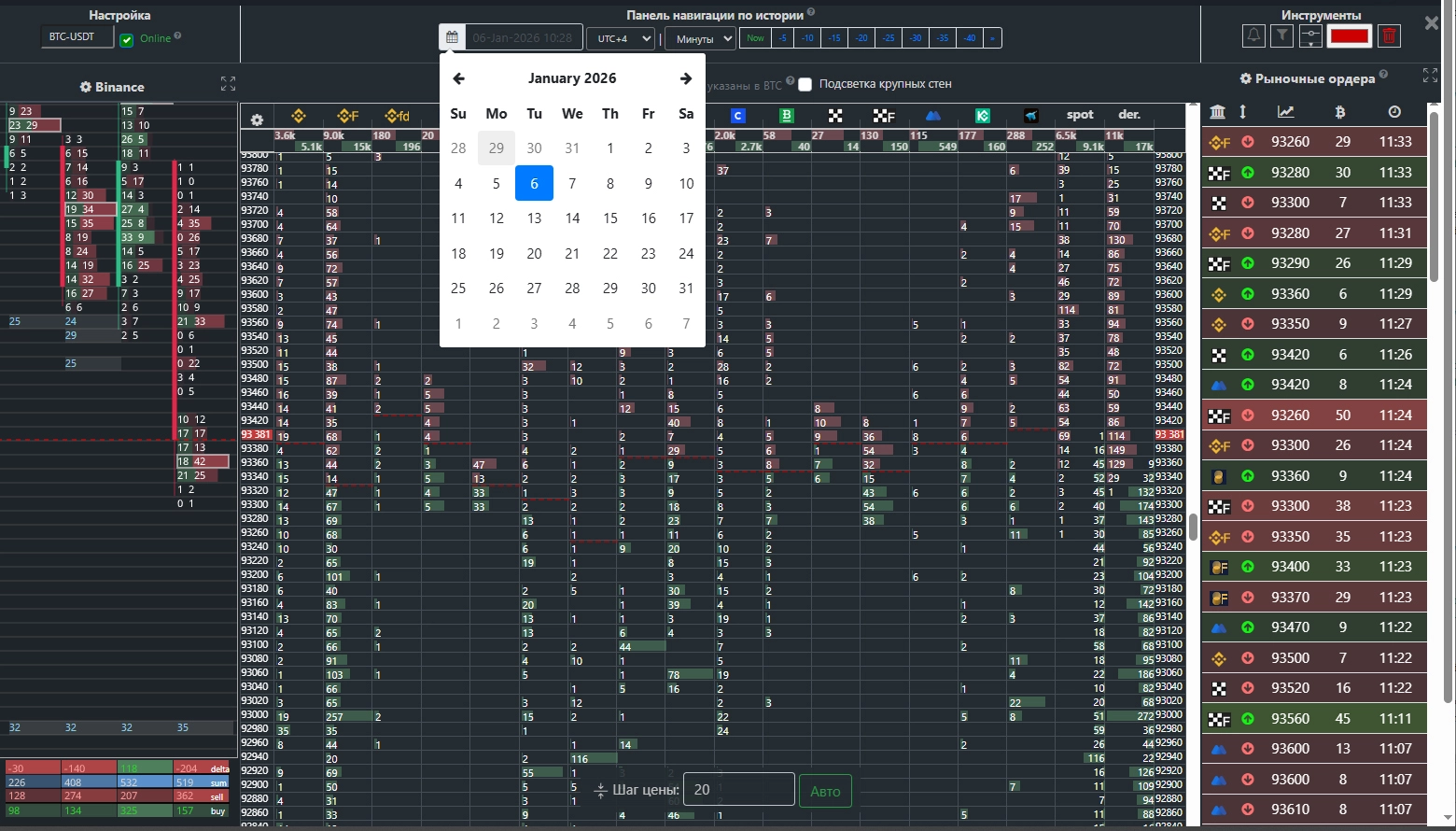The width and height of the screenshot is (1456, 831).
Task: Select January 15 in the calendar
Action: [x=609, y=218]
